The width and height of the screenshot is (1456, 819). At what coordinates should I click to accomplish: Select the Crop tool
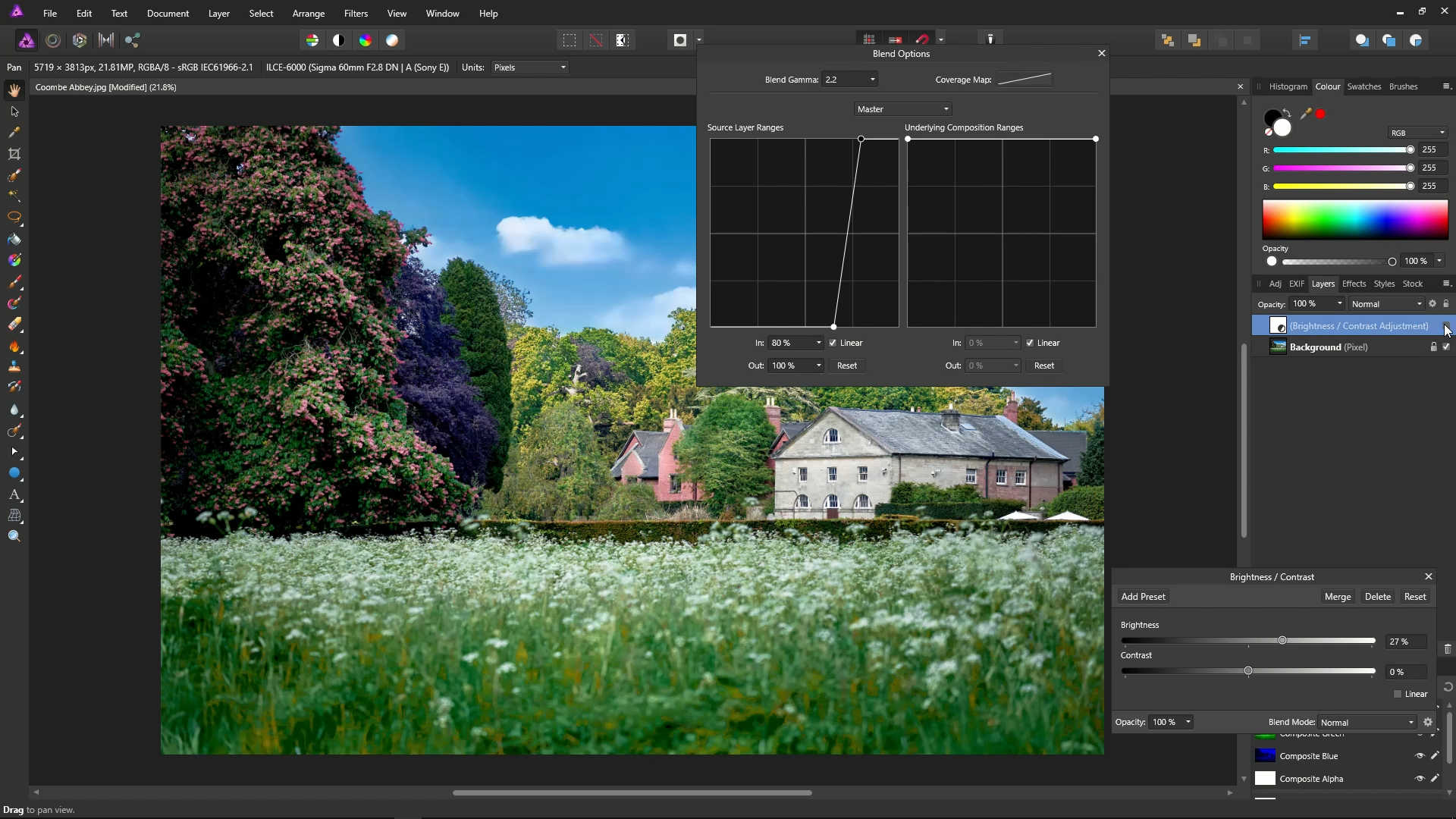click(x=14, y=154)
